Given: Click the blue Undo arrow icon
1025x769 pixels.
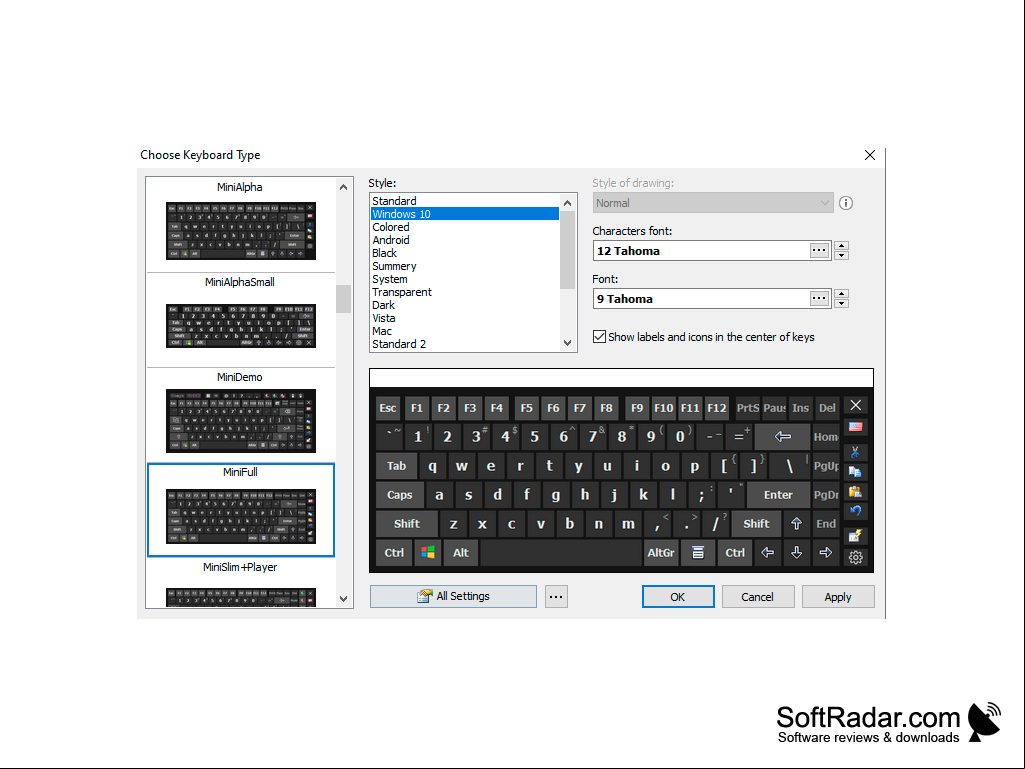Looking at the screenshot, I should click(855, 511).
